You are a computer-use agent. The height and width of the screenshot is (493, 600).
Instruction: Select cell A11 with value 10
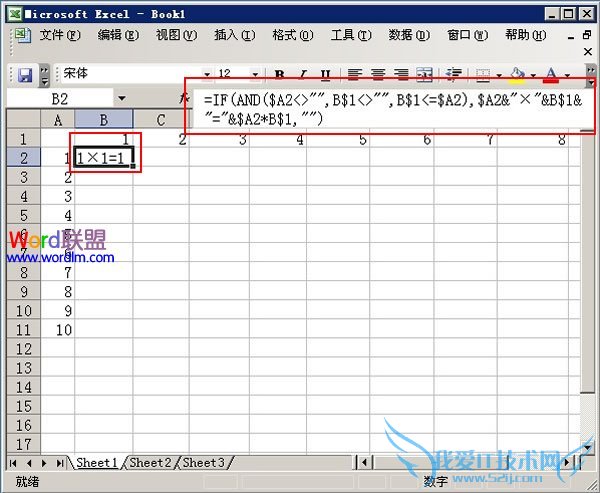pyautogui.click(x=58, y=330)
